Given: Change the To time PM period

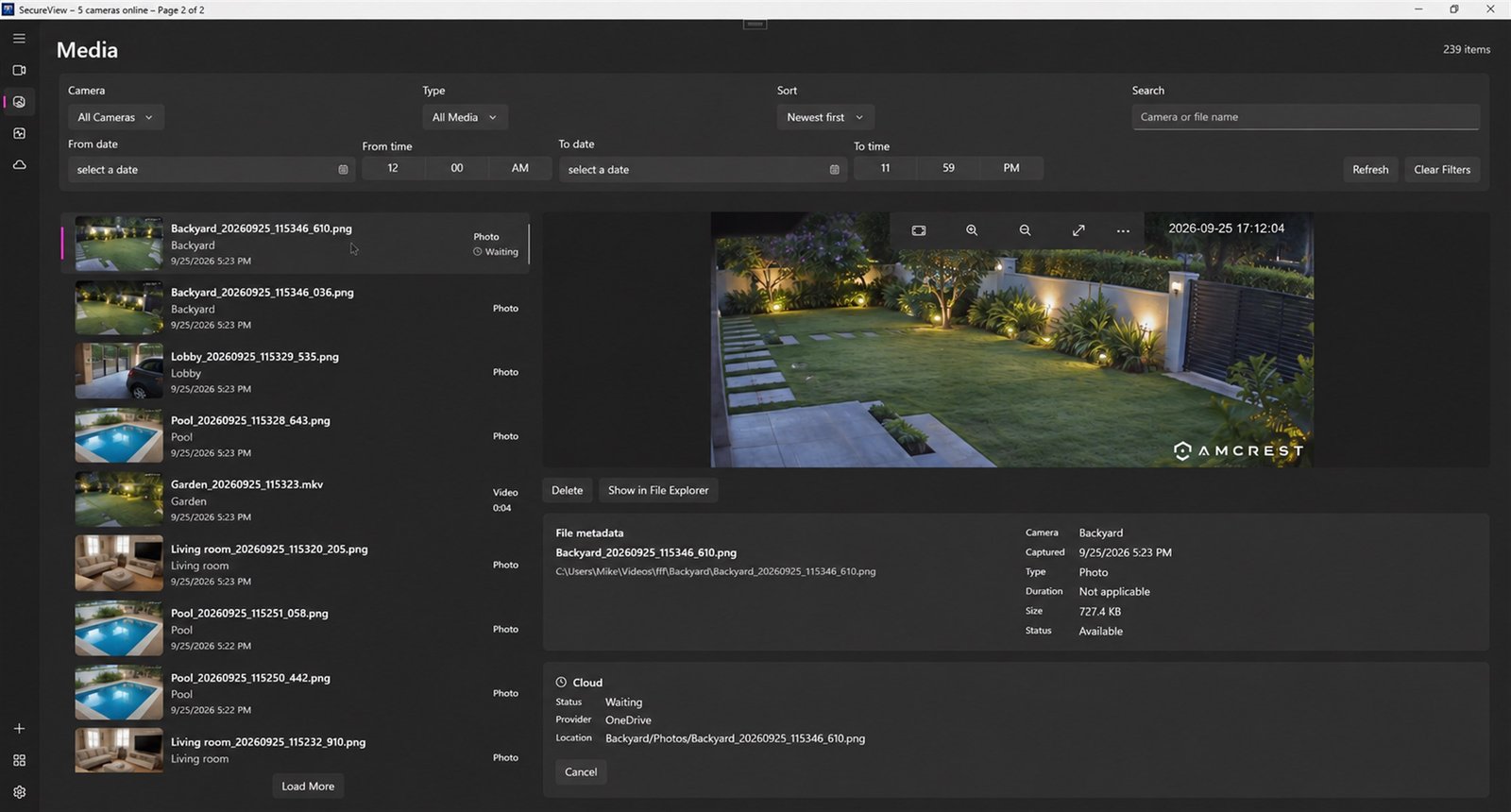Looking at the screenshot, I should pyautogui.click(x=1011, y=168).
